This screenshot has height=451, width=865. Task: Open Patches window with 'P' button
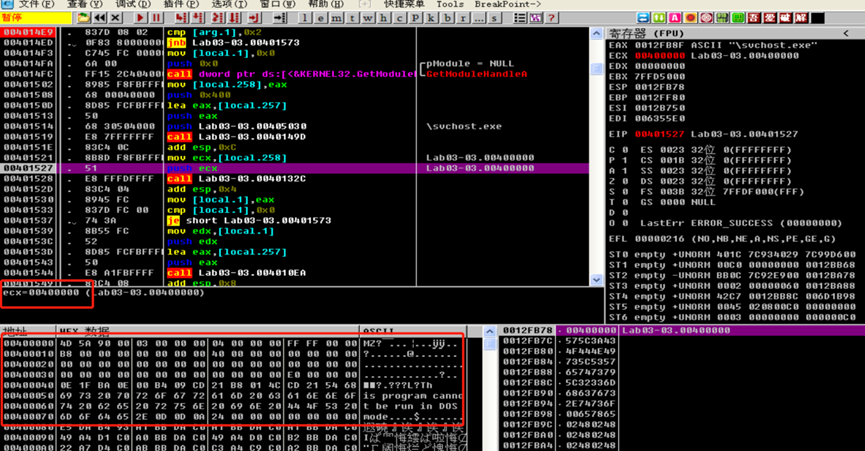click(x=415, y=18)
